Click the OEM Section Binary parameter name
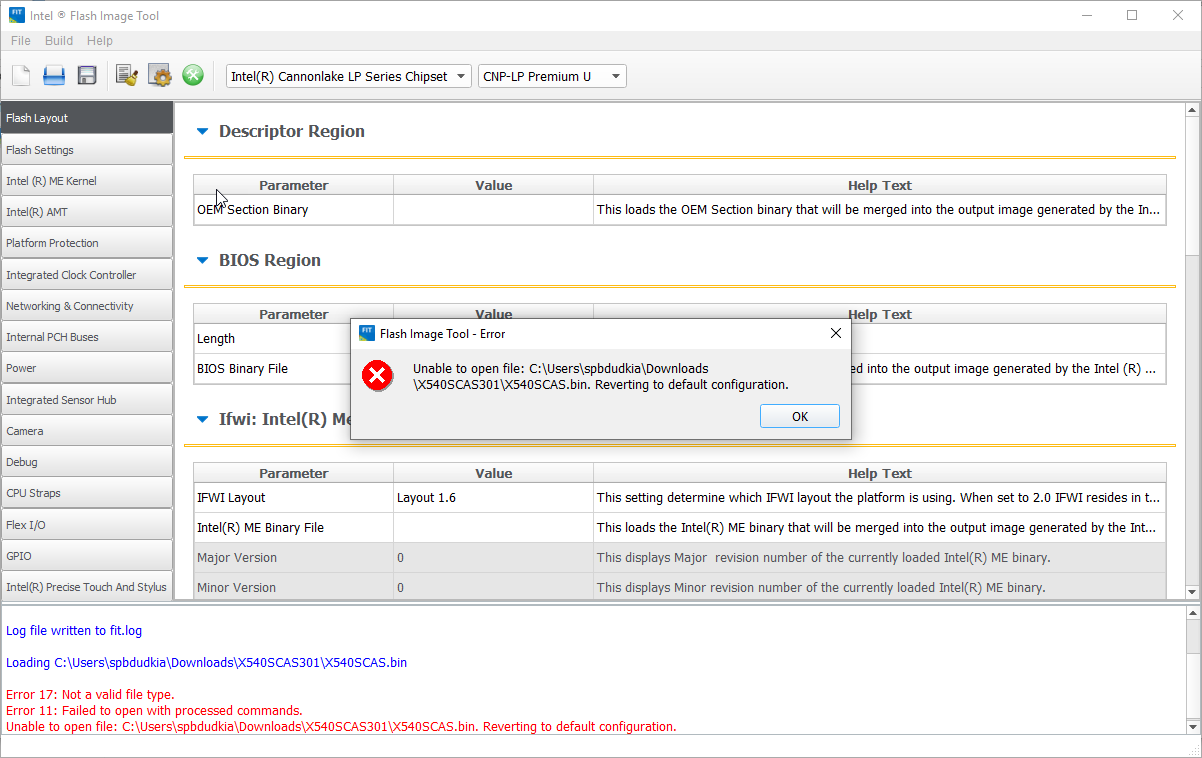 coord(253,210)
